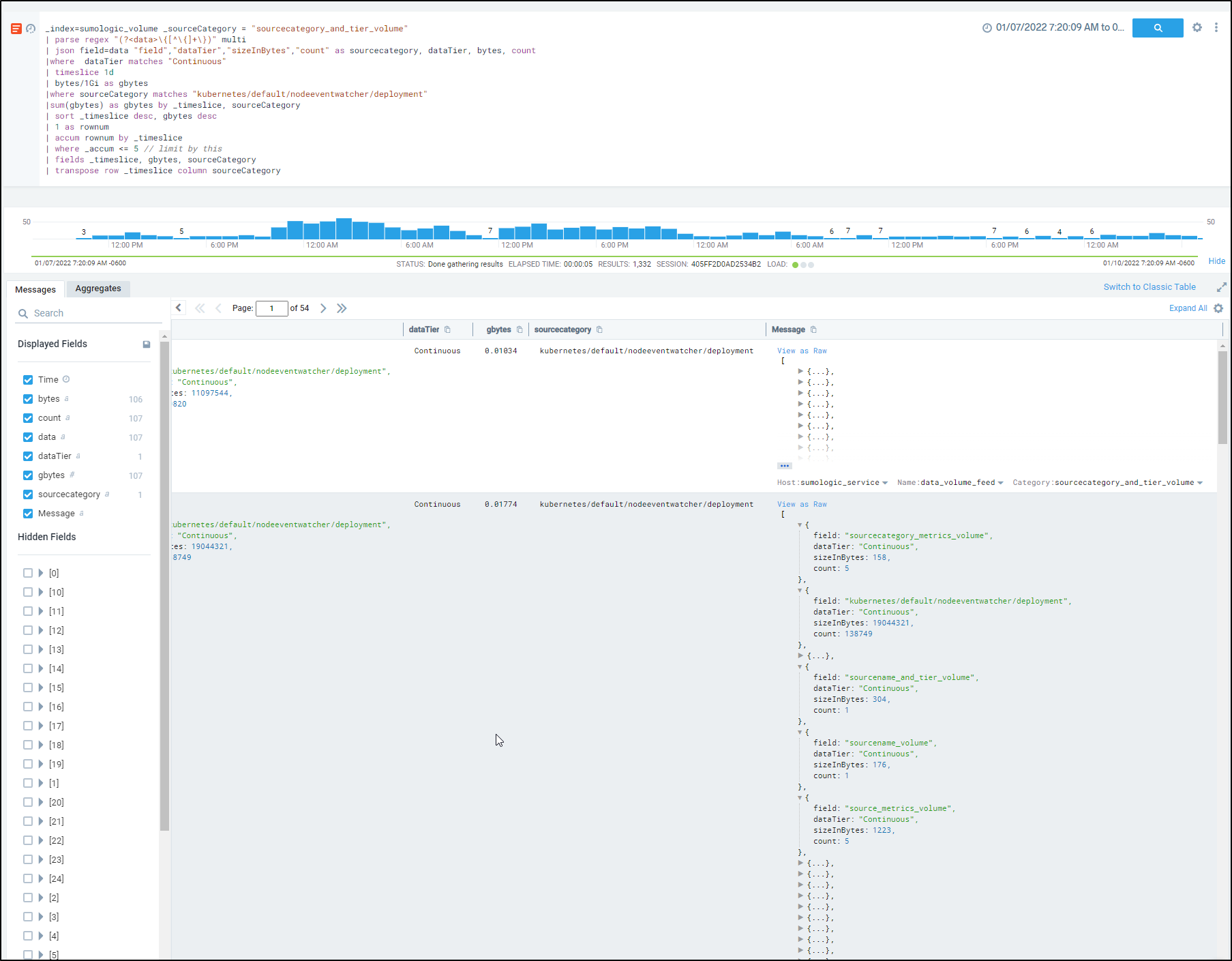Click the field browser vertical scrollbar
The image size is (1232, 961).
[x=164, y=587]
